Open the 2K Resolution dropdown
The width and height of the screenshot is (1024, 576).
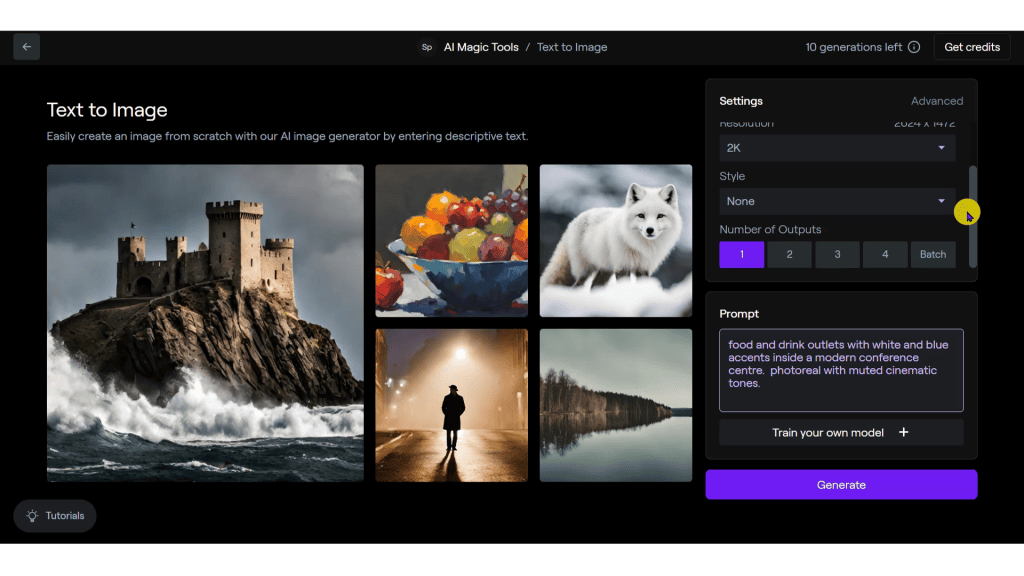pyautogui.click(x=837, y=147)
